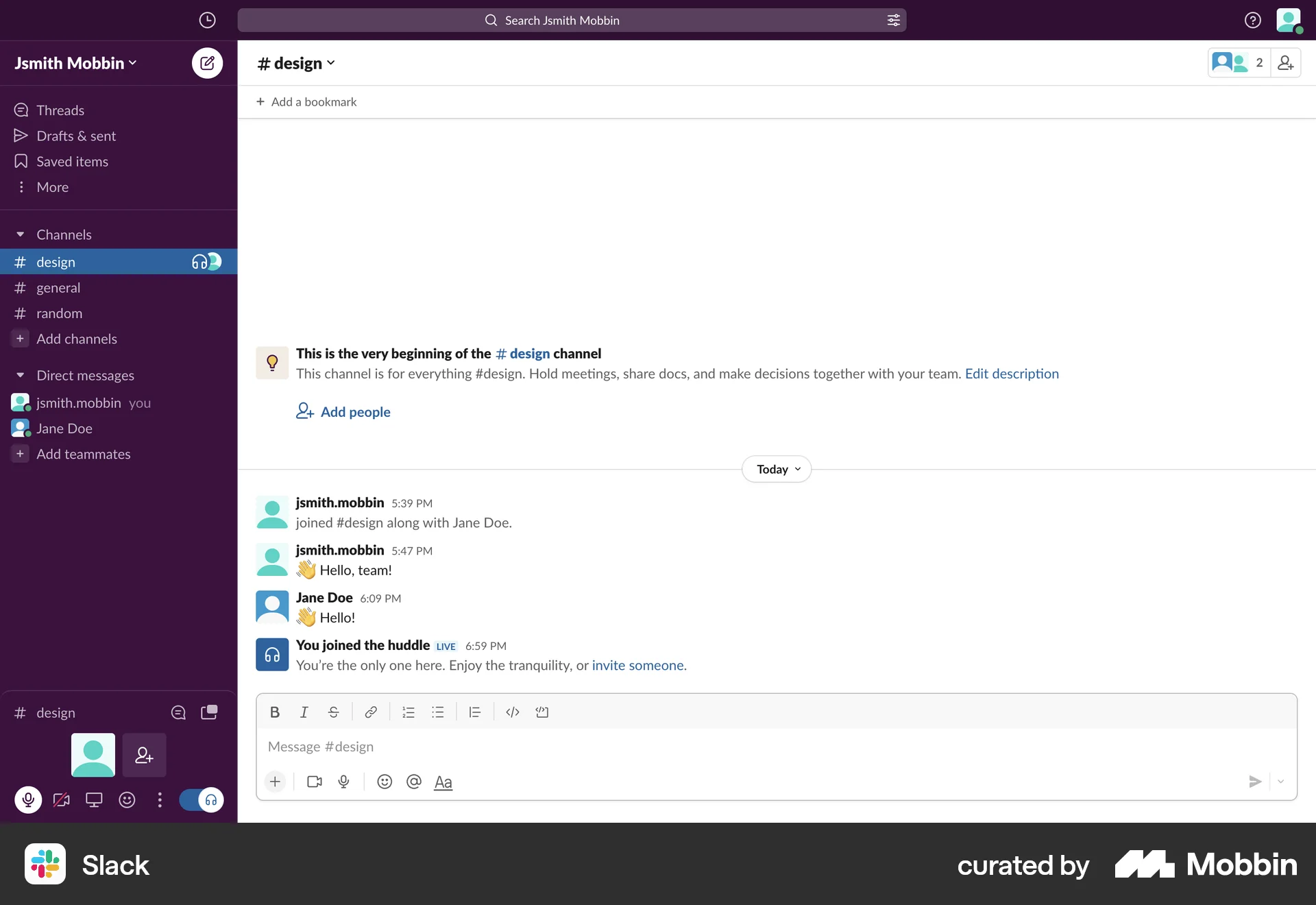Screen dimensions: 1316x905
Task: Open the #design channel header menu
Action: coord(296,62)
